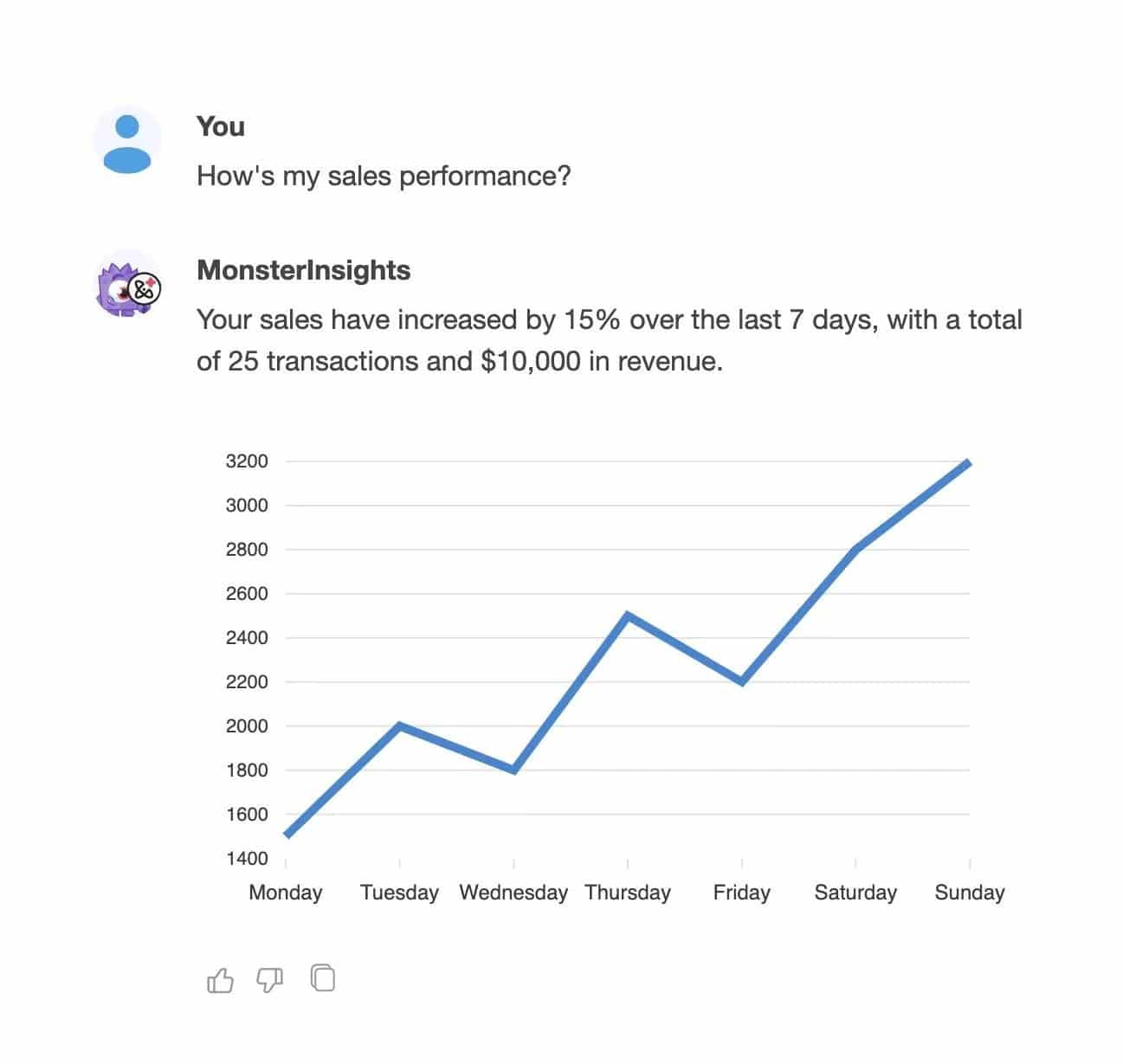Click the user profile avatar icon
Viewport: 1123px width, 1064px height.
click(x=127, y=141)
